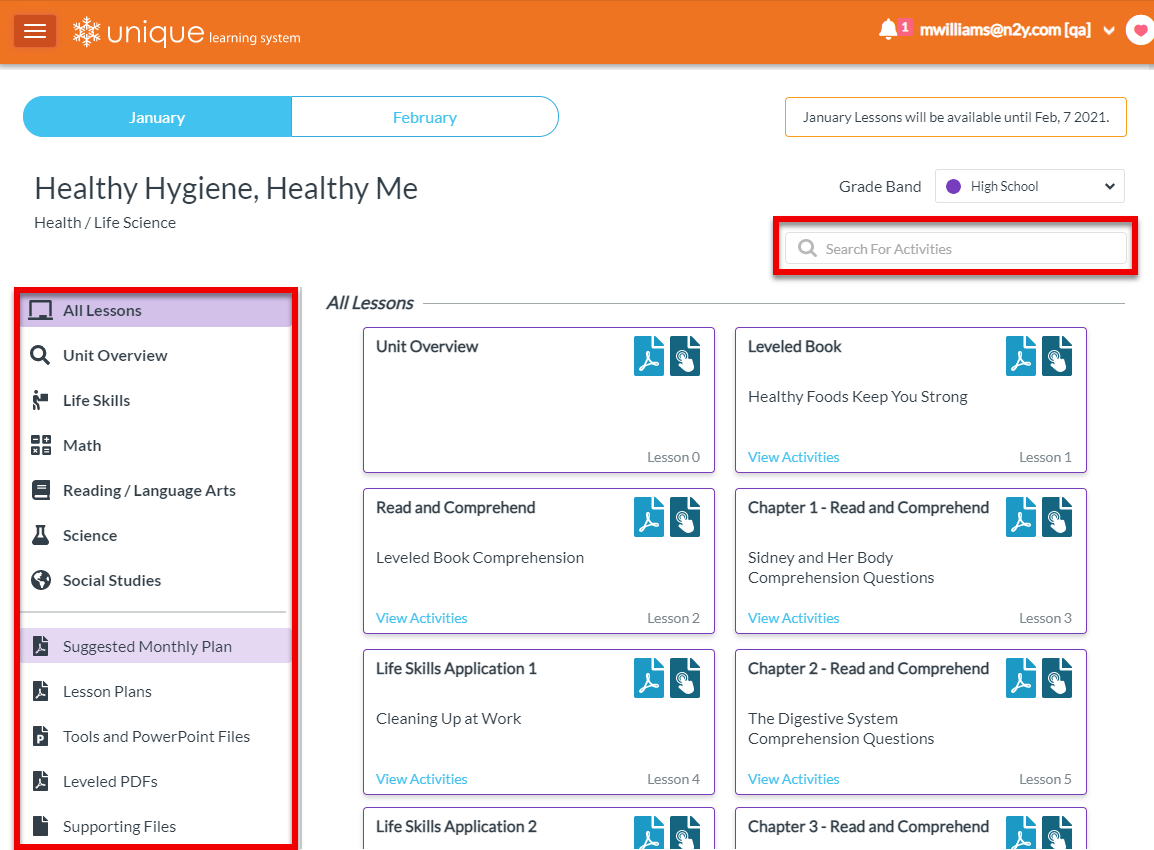View Activities for Chapter 1 Read and Comprehend

pyautogui.click(x=793, y=618)
